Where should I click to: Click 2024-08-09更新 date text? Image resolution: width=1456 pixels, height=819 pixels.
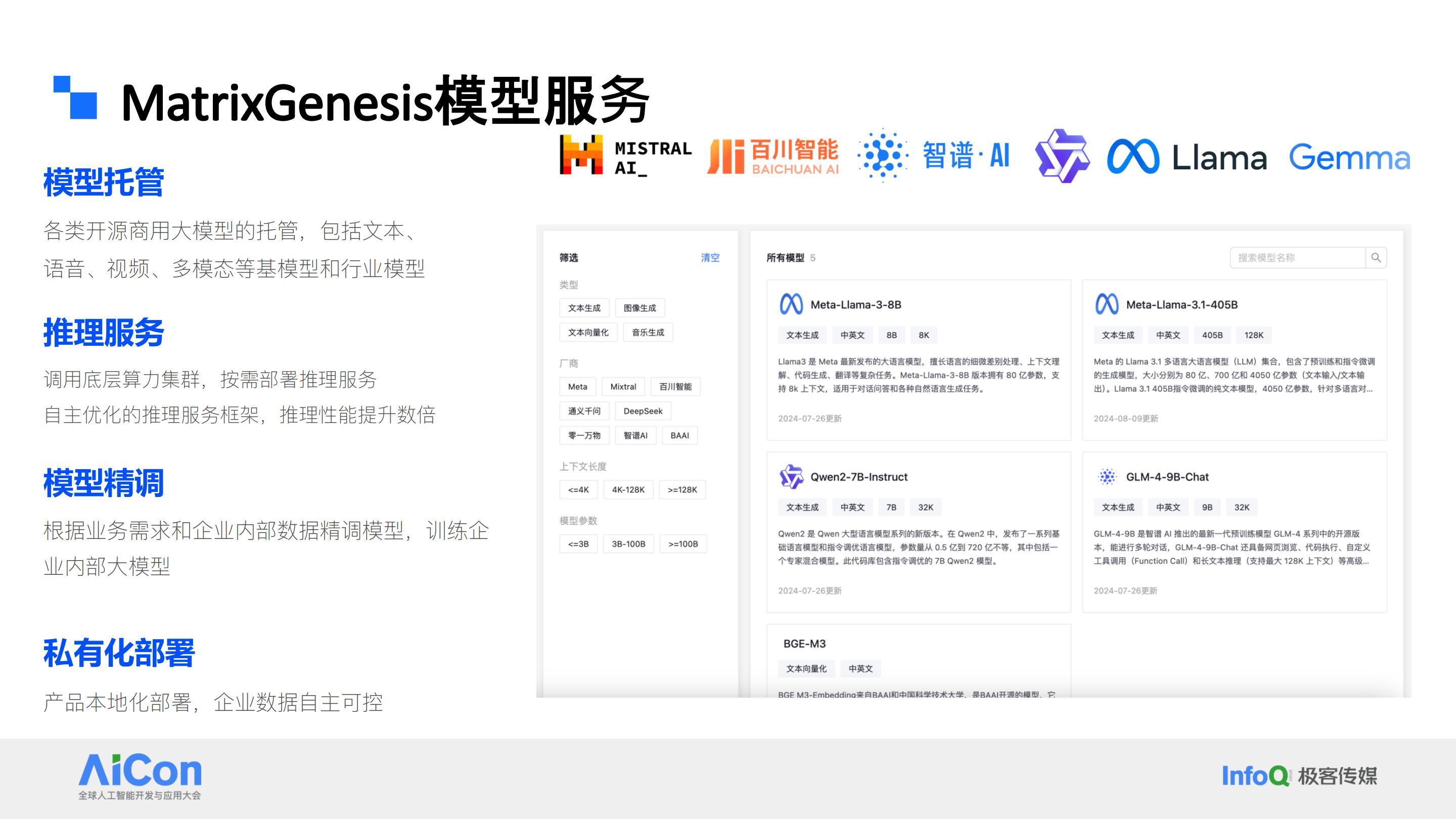(x=1125, y=418)
